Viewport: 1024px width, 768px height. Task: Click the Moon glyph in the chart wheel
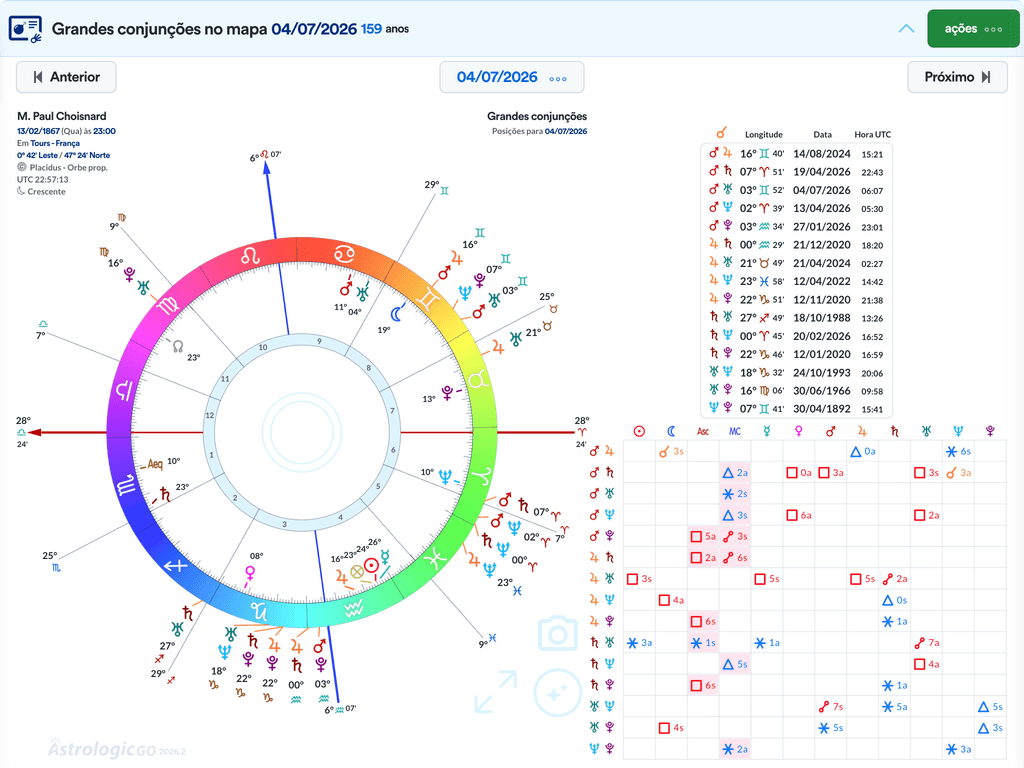(396, 314)
